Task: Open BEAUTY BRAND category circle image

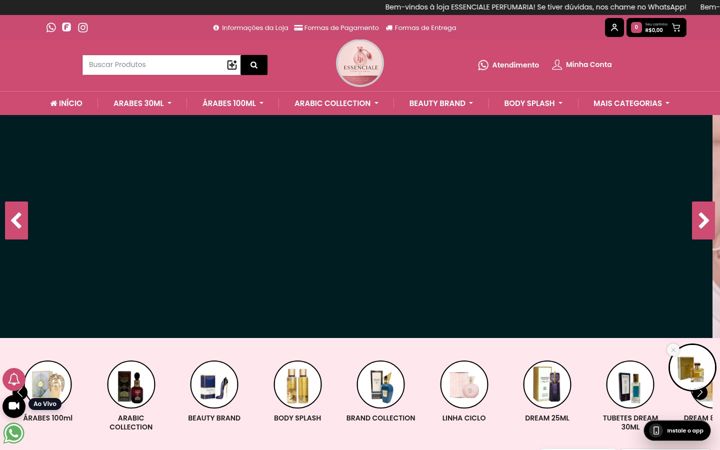Action: 214,384
